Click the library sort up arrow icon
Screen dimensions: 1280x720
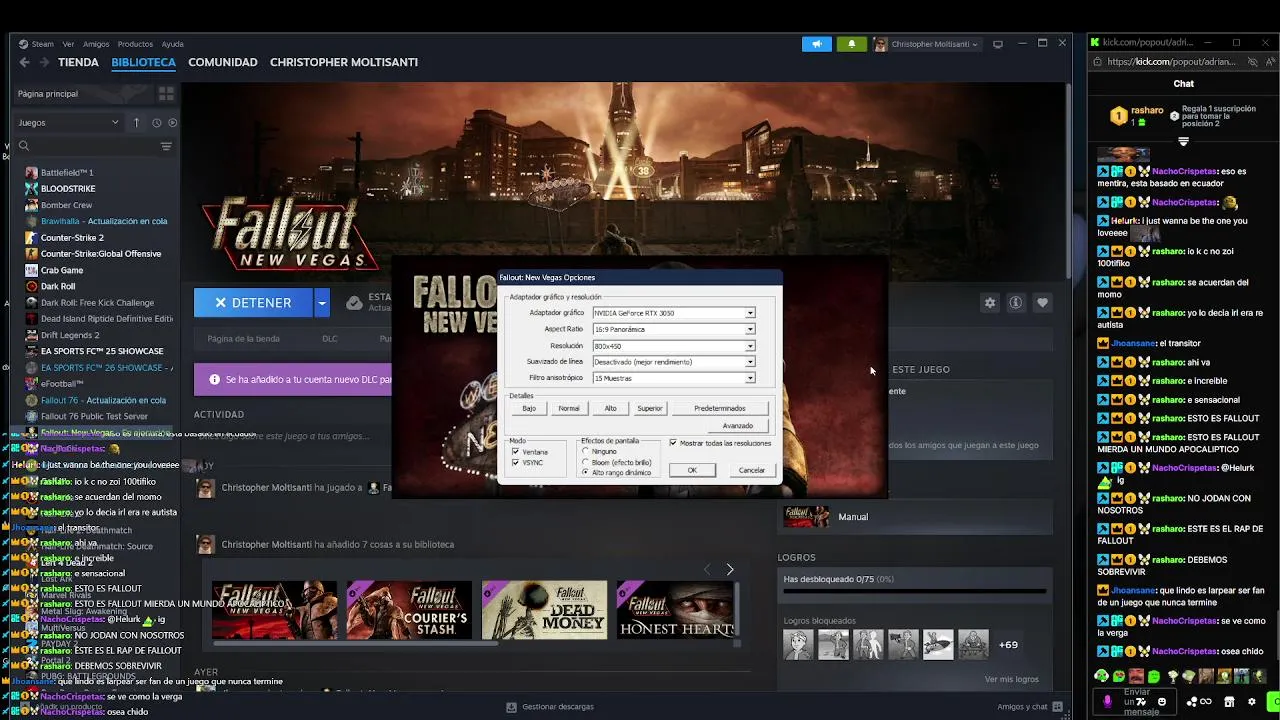pyautogui.click(x=137, y=123)
